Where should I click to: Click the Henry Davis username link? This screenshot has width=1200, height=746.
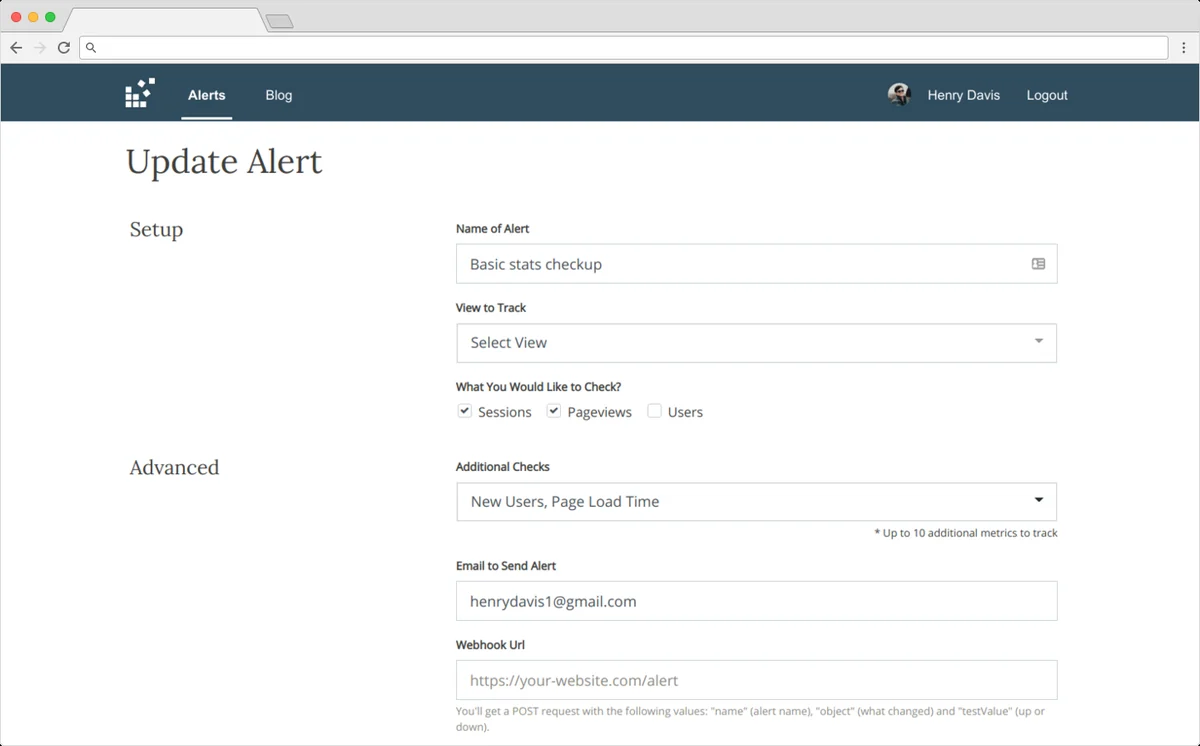coord(963,95)
